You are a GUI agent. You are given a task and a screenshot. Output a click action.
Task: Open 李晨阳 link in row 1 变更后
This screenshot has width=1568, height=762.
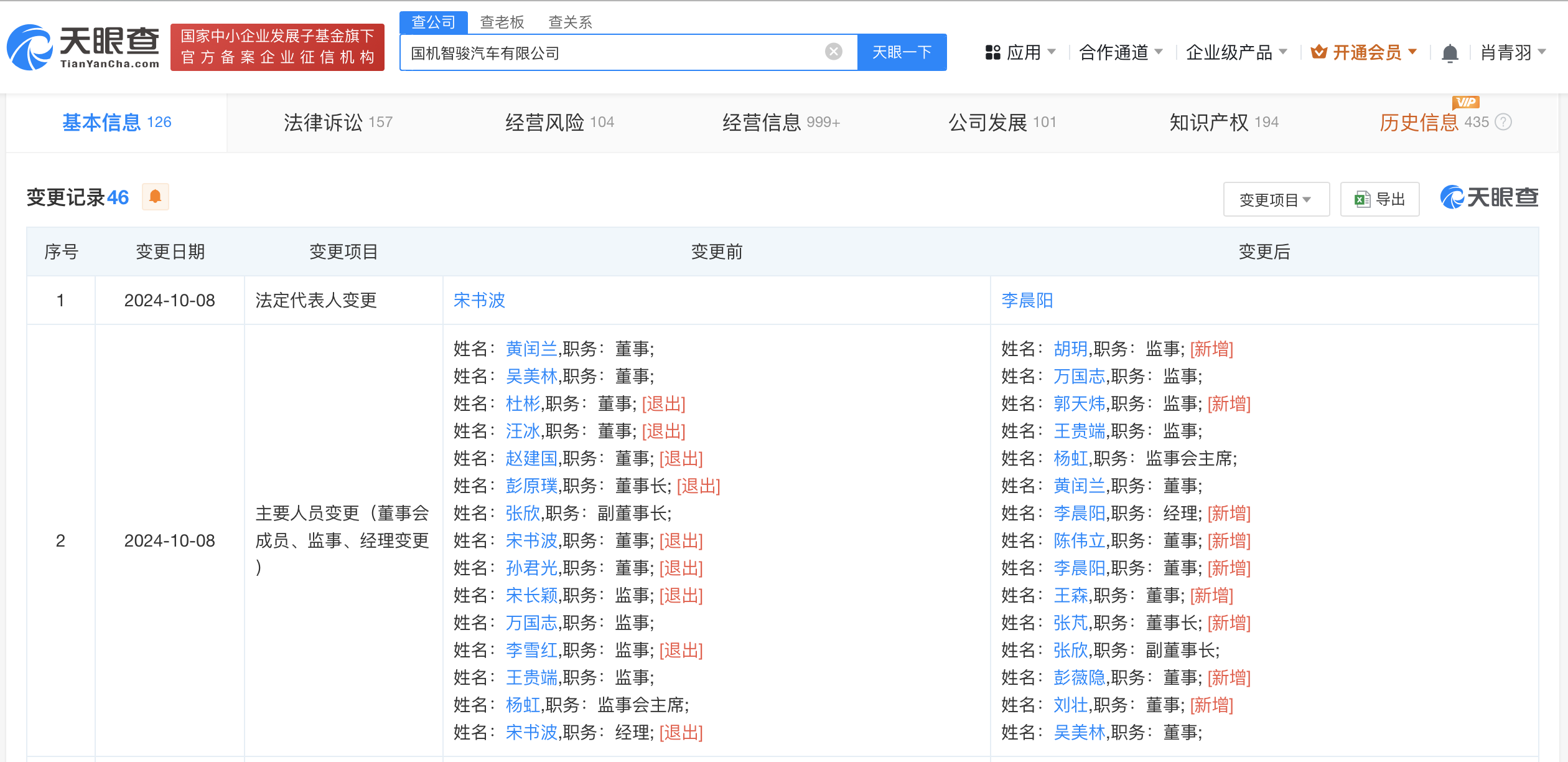[1027, 301]
